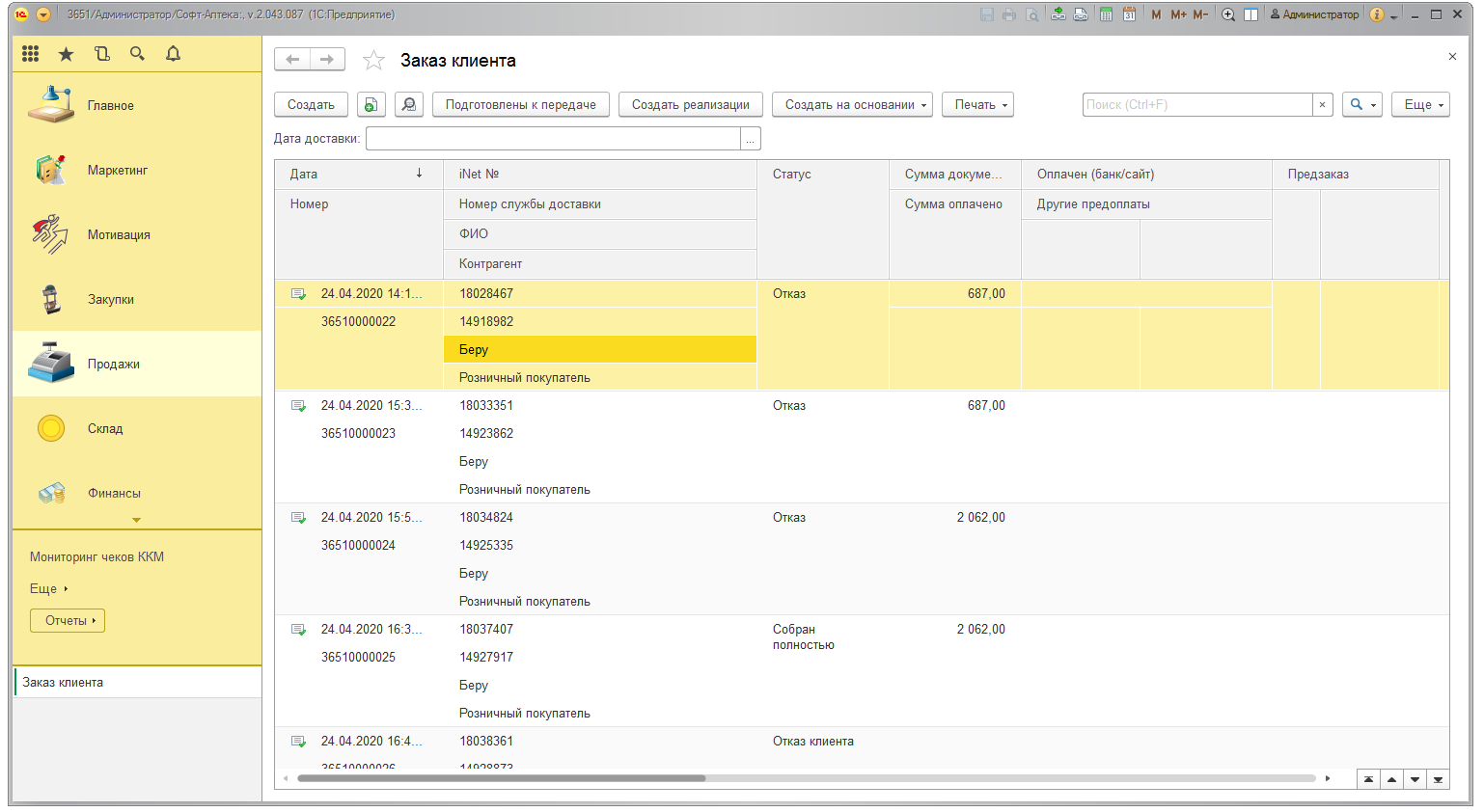Screen dimensions: 1484x812
Task: Switch to Заказ клиента open tab
Action: (x=64, y=682)
